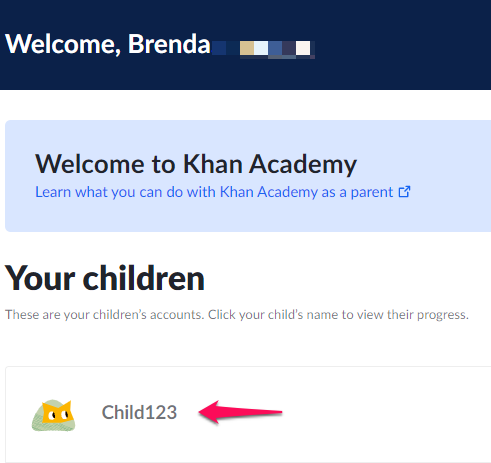This screenshot has height=463, width=491.
Task: Select the 'Welcome to Khan Academy' heading
Action: coord(196,164)
